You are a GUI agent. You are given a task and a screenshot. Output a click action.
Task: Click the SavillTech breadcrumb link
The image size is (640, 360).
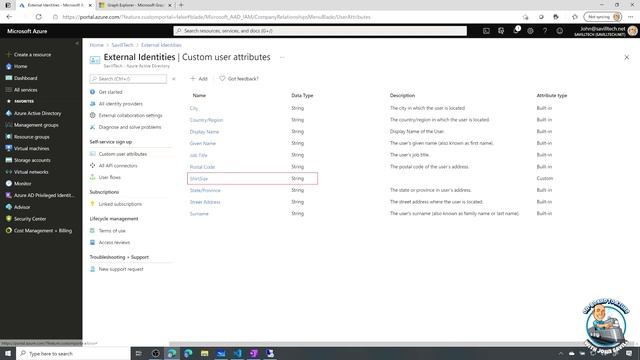[x=122, y=45]
